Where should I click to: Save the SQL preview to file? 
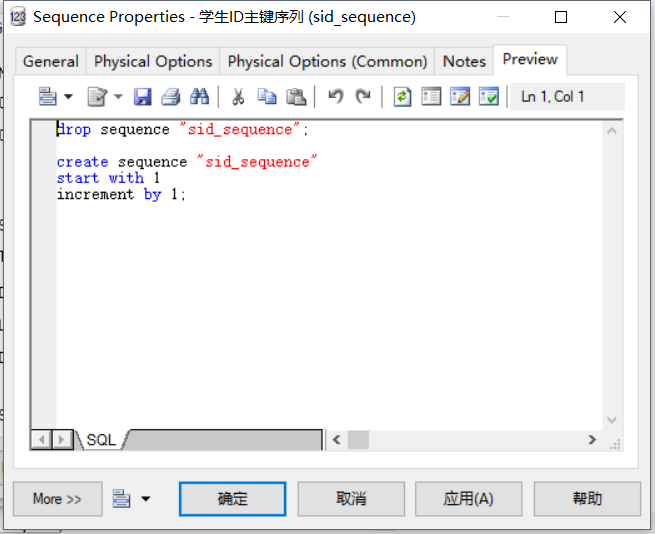pos(142,97)
